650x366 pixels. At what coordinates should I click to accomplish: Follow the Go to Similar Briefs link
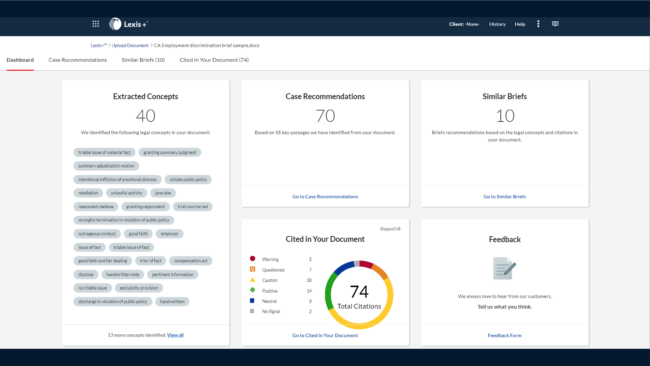(504, 196)
